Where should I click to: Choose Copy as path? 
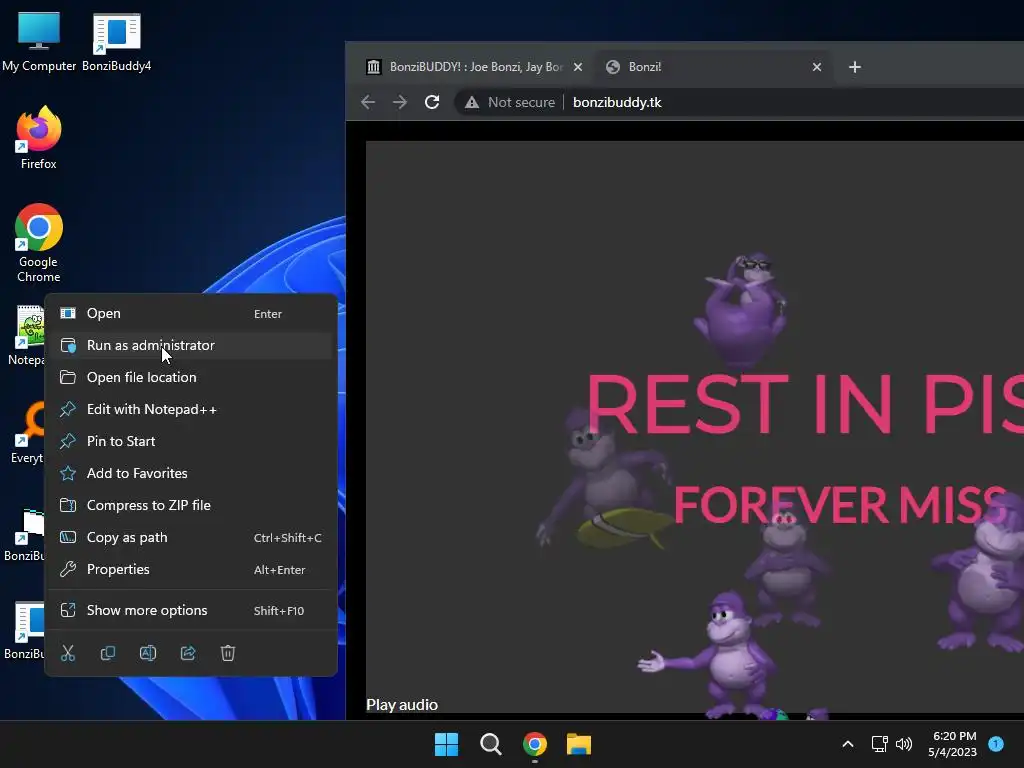click(x=191, y=537)
